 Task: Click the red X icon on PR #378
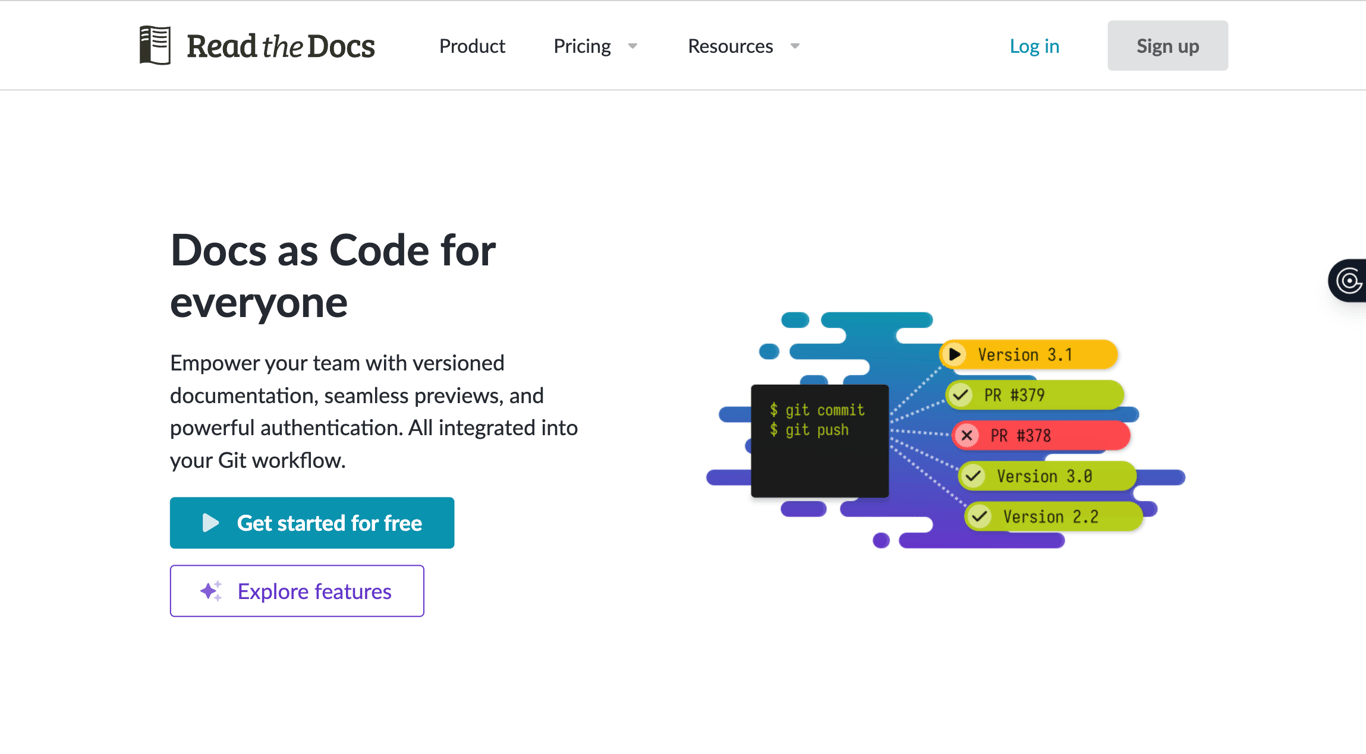[967, 436]
